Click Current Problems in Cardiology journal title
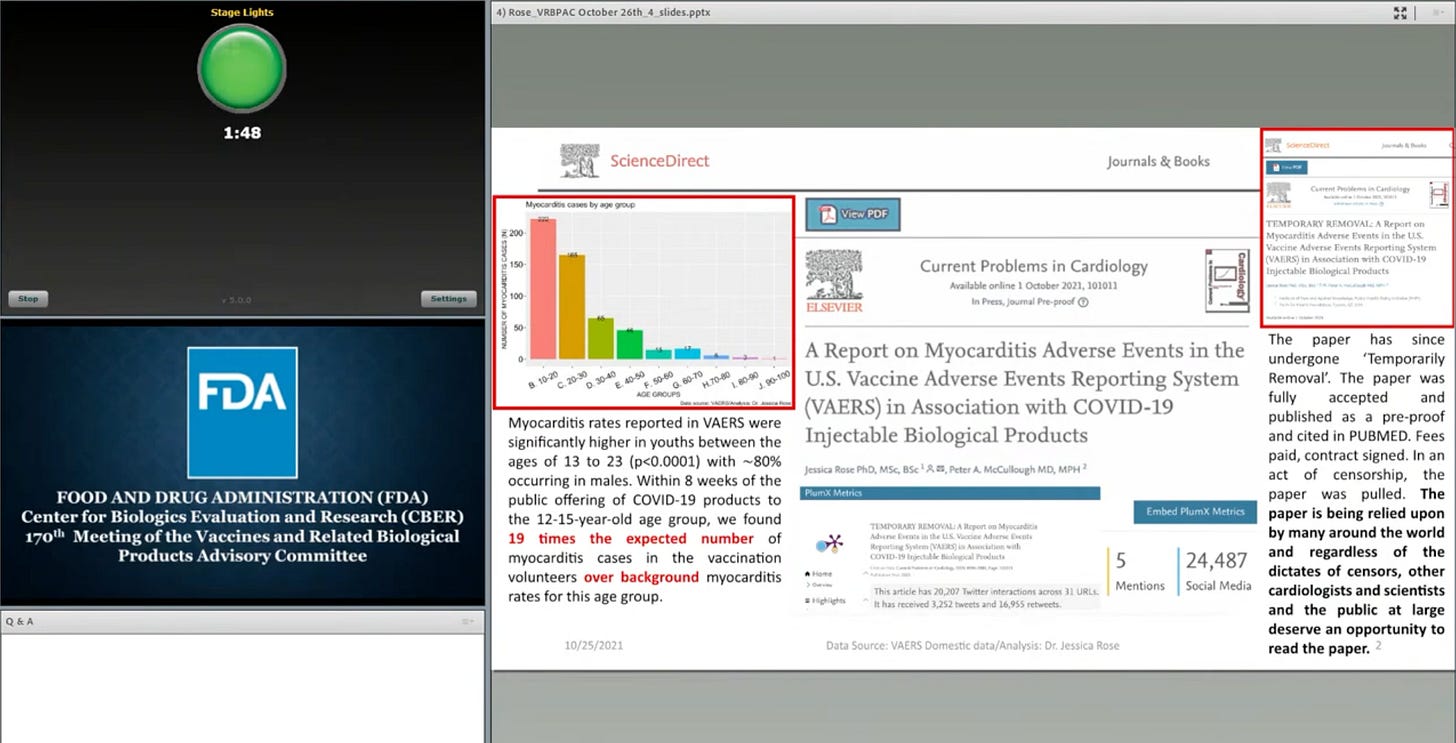 tap(1033, 267)
